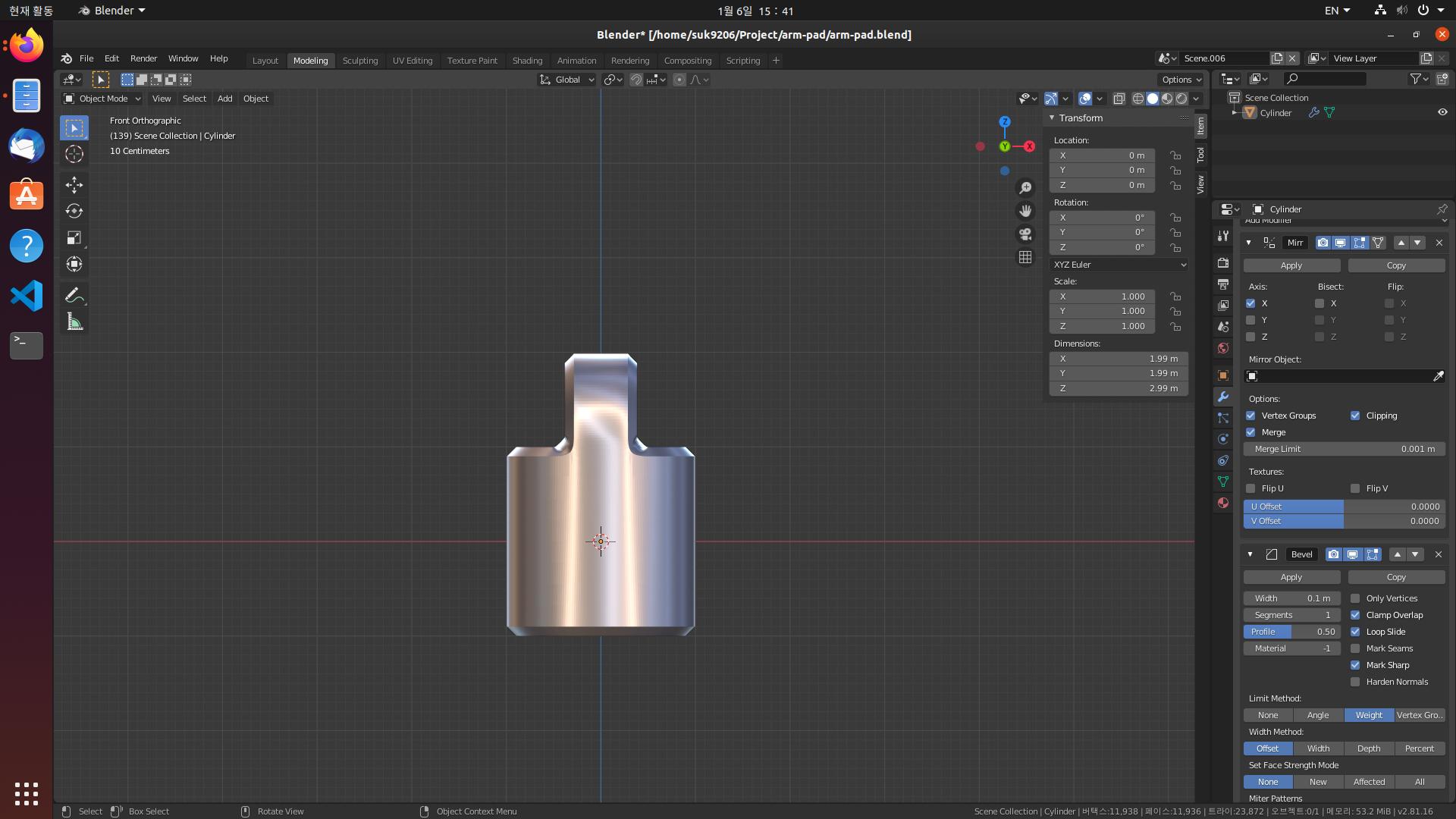This screenshot has width=1456, height=819.
Task: Switch to the UV Editing workspace tab
Action: coord(413,61)
